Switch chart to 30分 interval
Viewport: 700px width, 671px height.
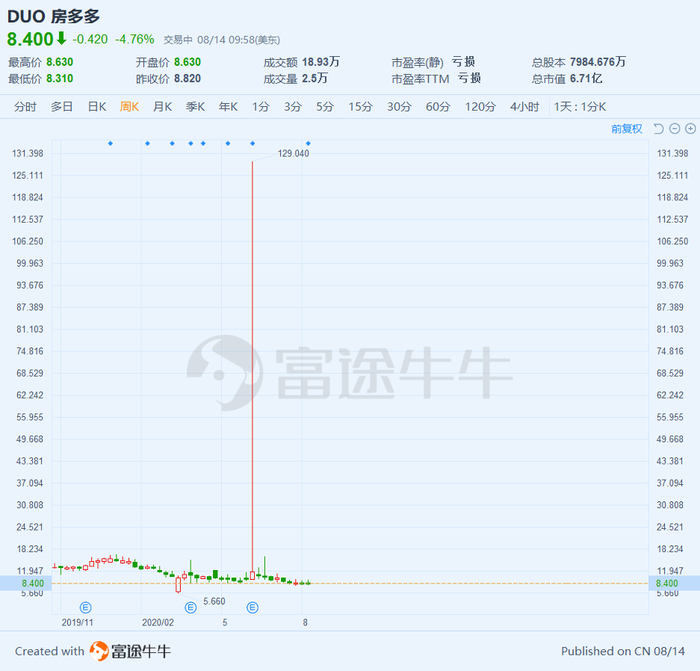point(399,107)
